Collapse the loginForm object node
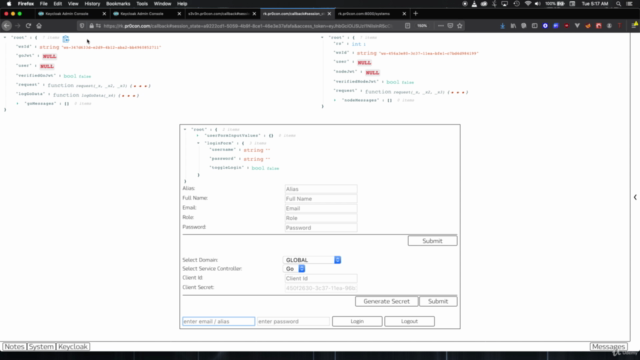Image resolution: width=640 pixels, height=360 pixels. [198, 143]
